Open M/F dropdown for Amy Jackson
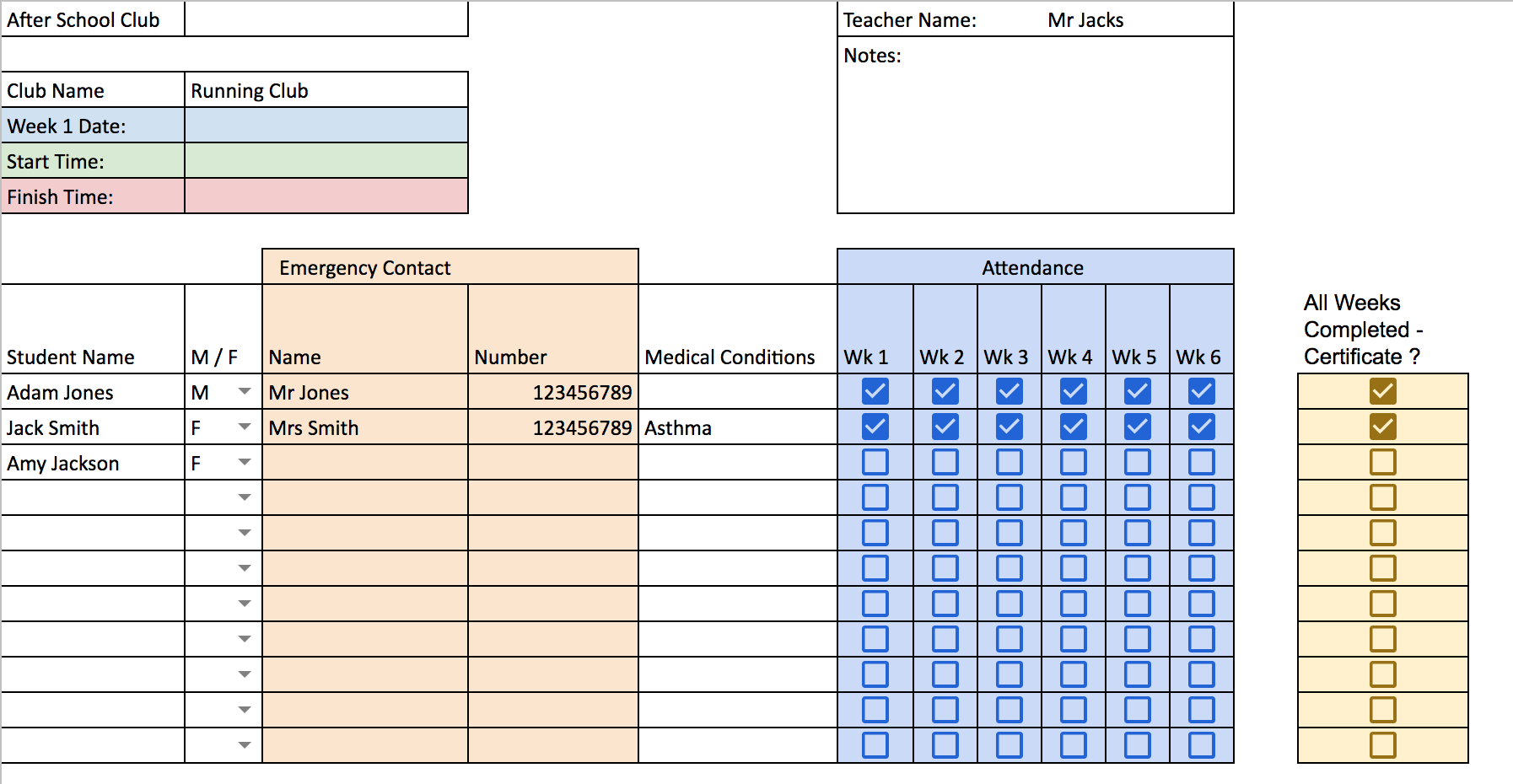1513x784 pixels. click(x=245, y=462)
